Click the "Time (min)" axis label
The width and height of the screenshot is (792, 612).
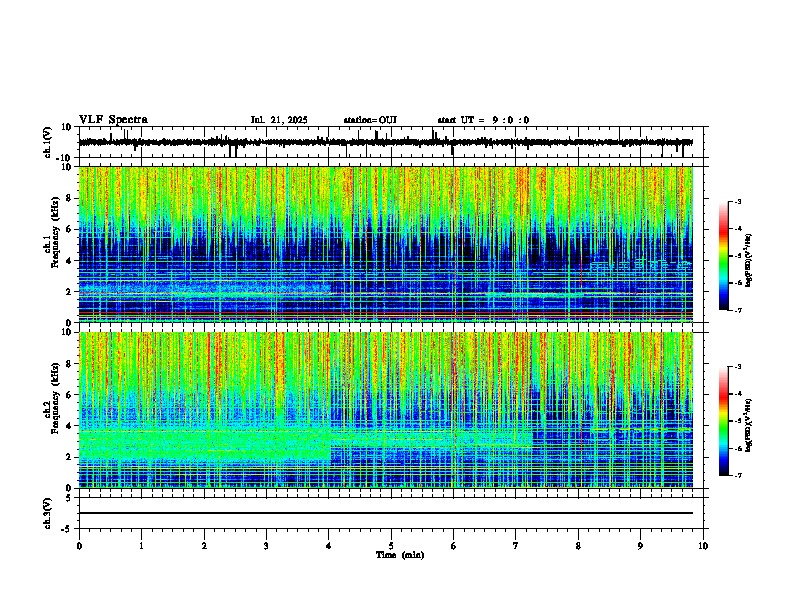(400, 555)
